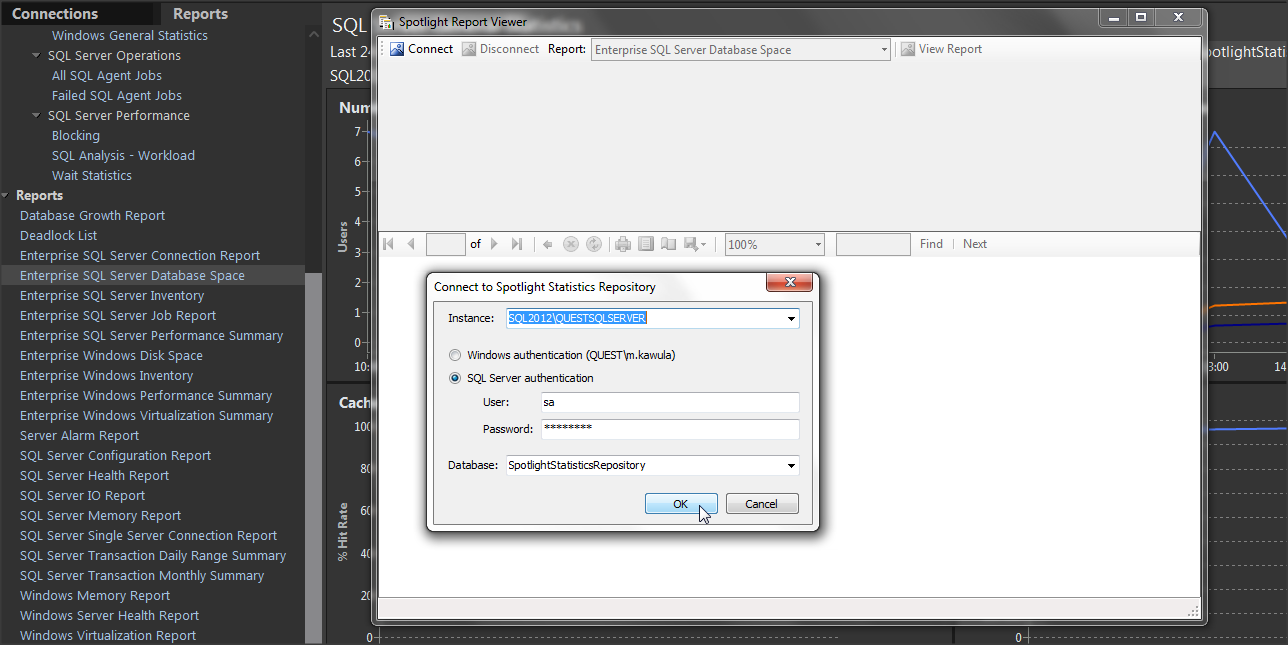Stop report rendering icon
The width and height of the screenshot is (1288, 645).
point(571,244)
